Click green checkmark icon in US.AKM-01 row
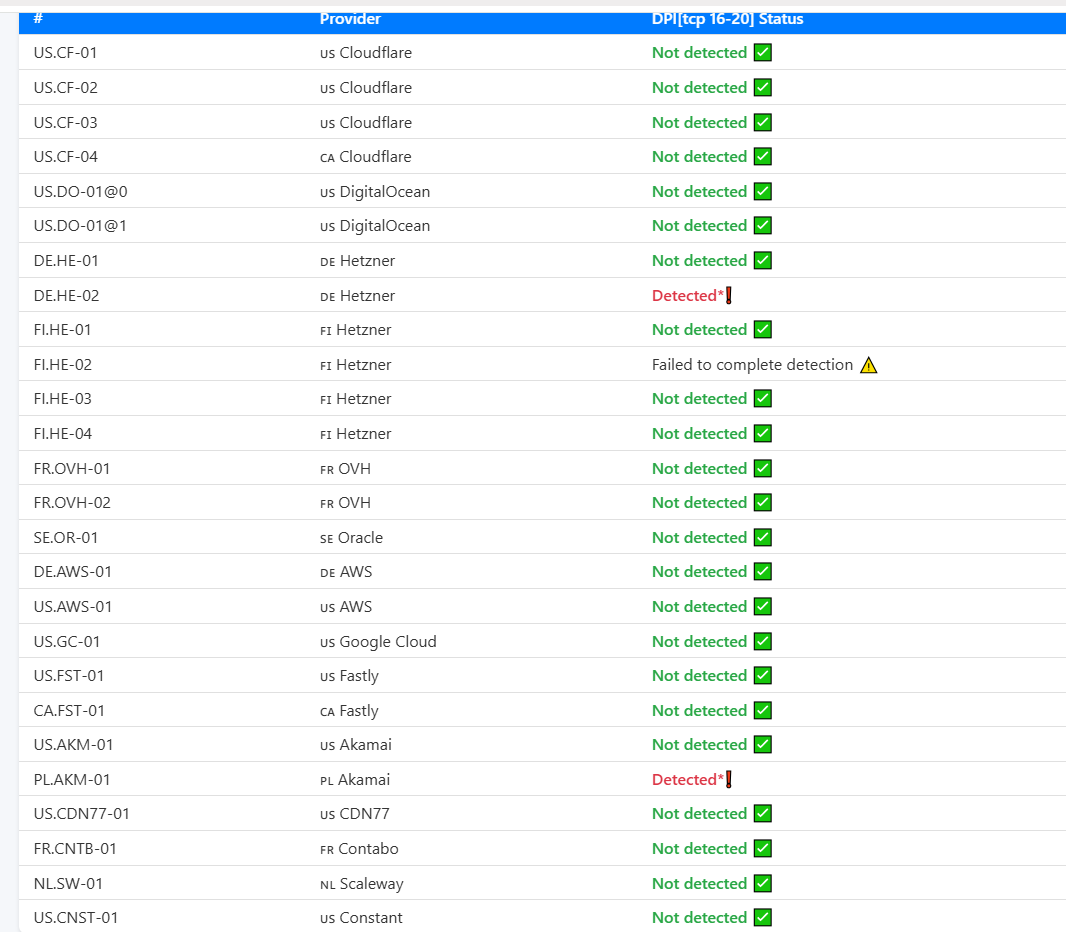 point(763,744)
